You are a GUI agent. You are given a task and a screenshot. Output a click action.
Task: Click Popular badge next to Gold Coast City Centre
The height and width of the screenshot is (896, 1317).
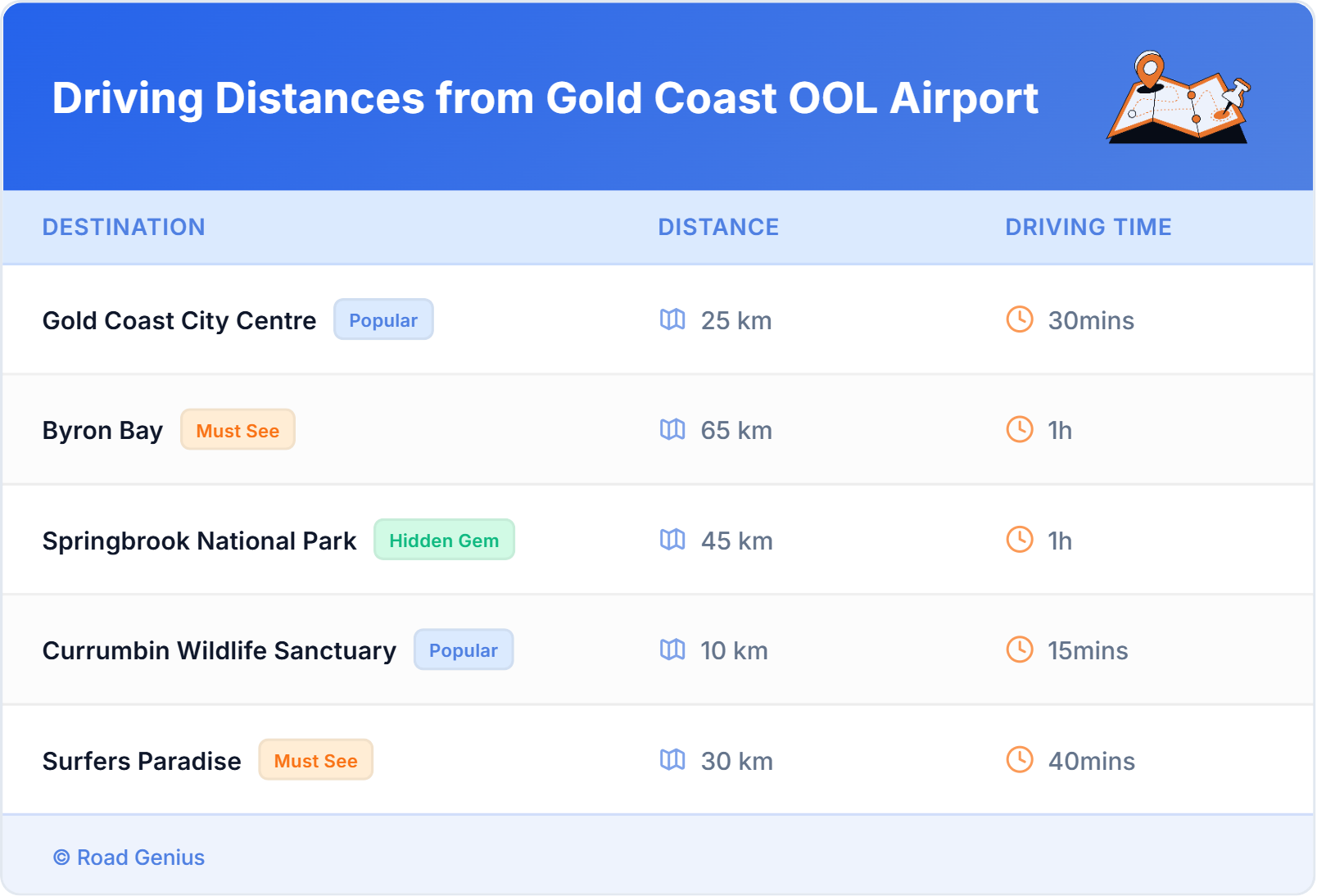coord(383,320)
